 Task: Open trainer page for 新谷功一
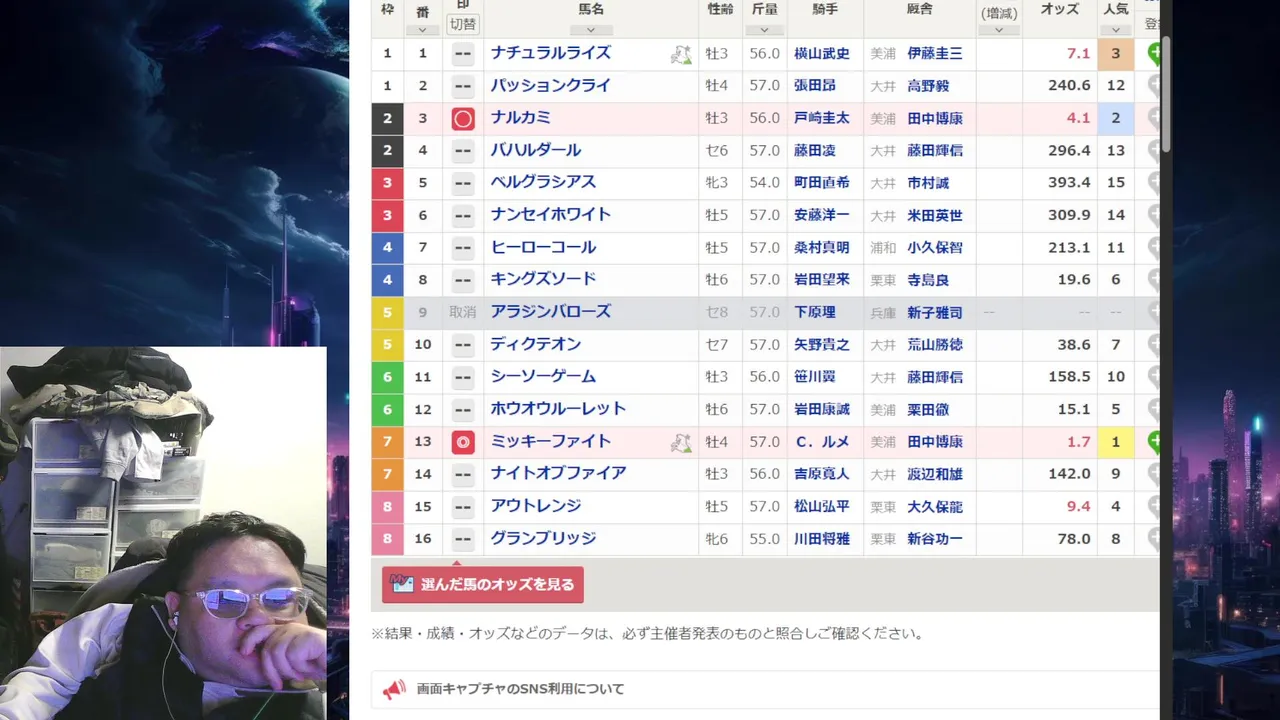(935, 539)
